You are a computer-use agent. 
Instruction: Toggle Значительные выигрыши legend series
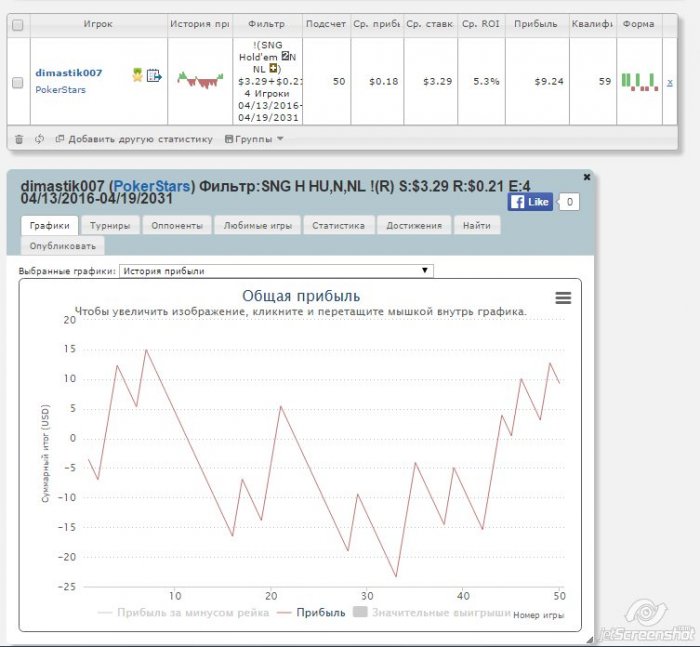(x=432, y=612)
